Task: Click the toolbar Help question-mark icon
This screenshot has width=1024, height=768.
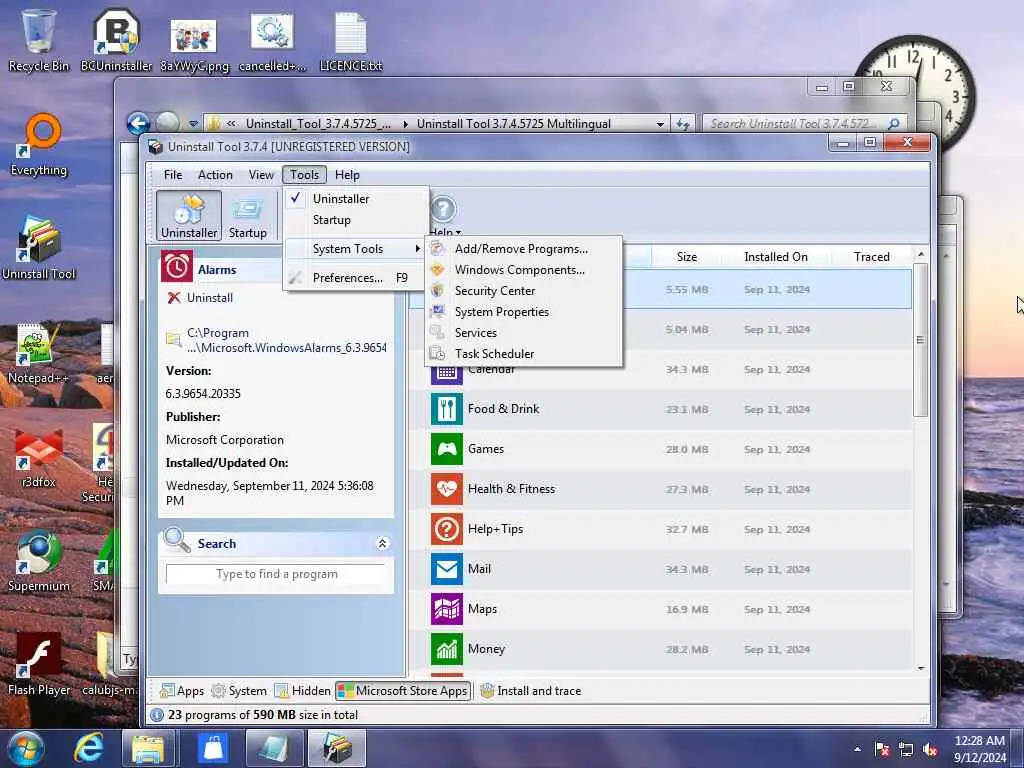Action: coord(443,210)
